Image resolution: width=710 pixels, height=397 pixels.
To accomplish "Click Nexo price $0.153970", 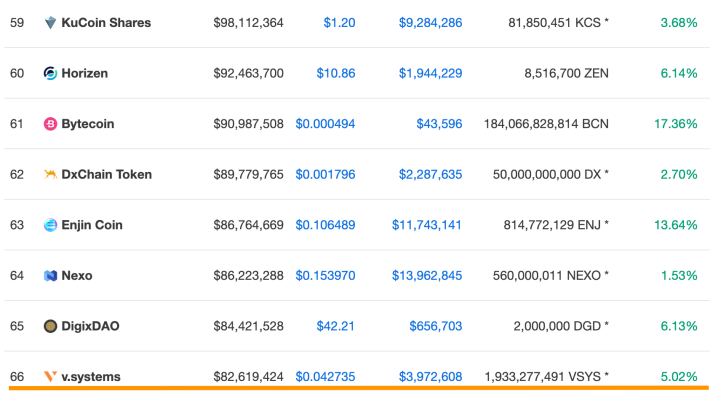I will [325, 276].
